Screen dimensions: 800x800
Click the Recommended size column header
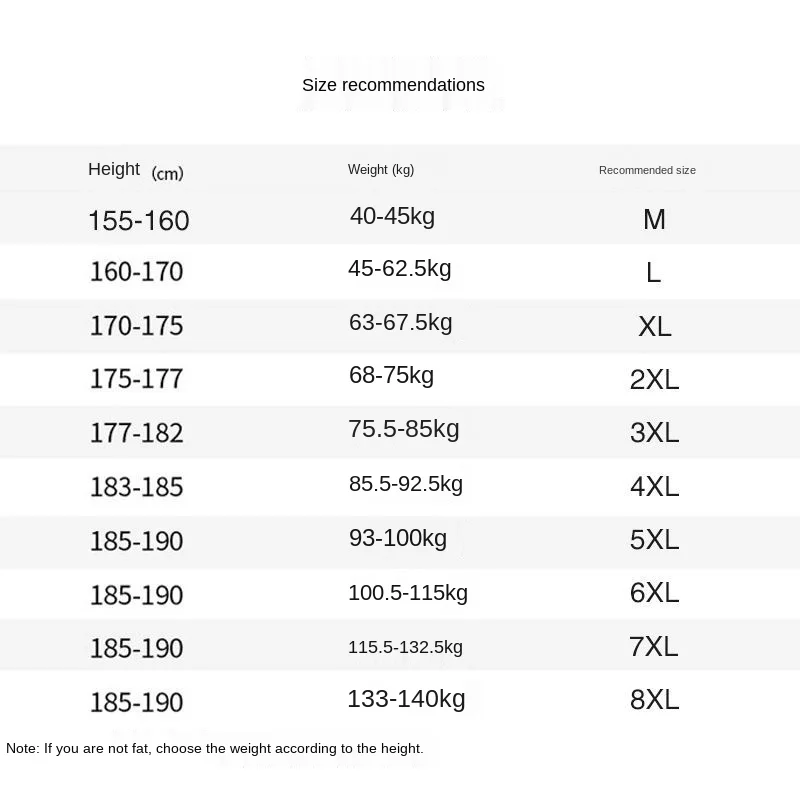[647, 170]
